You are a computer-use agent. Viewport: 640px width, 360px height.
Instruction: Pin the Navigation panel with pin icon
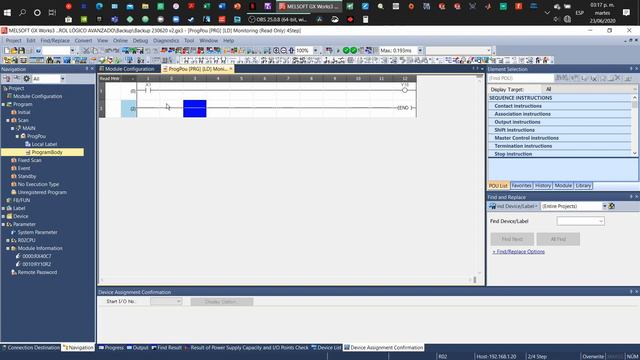pos(87,69)
